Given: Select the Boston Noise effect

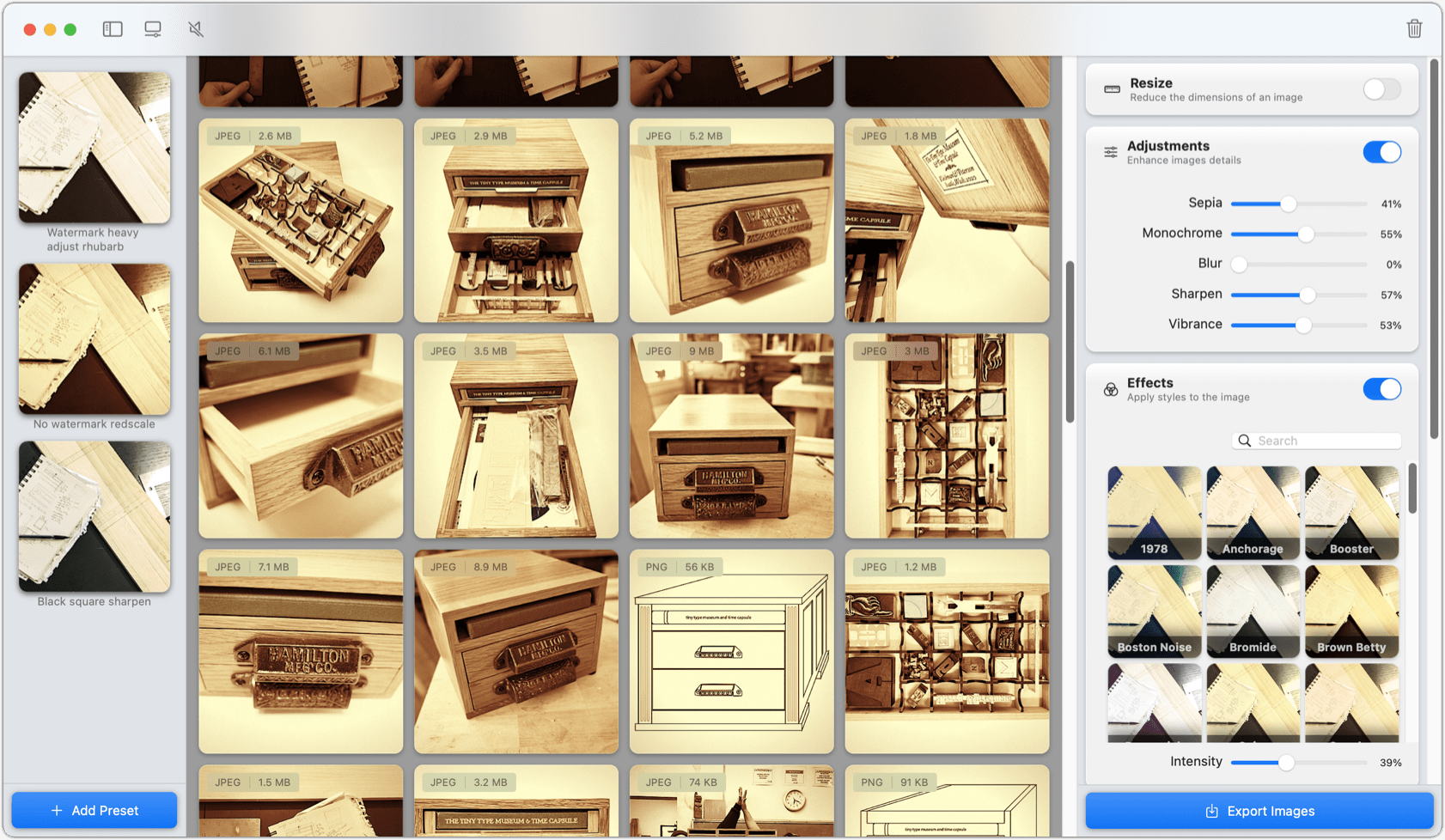Looking at the screenshot, I should (1154, 612).
